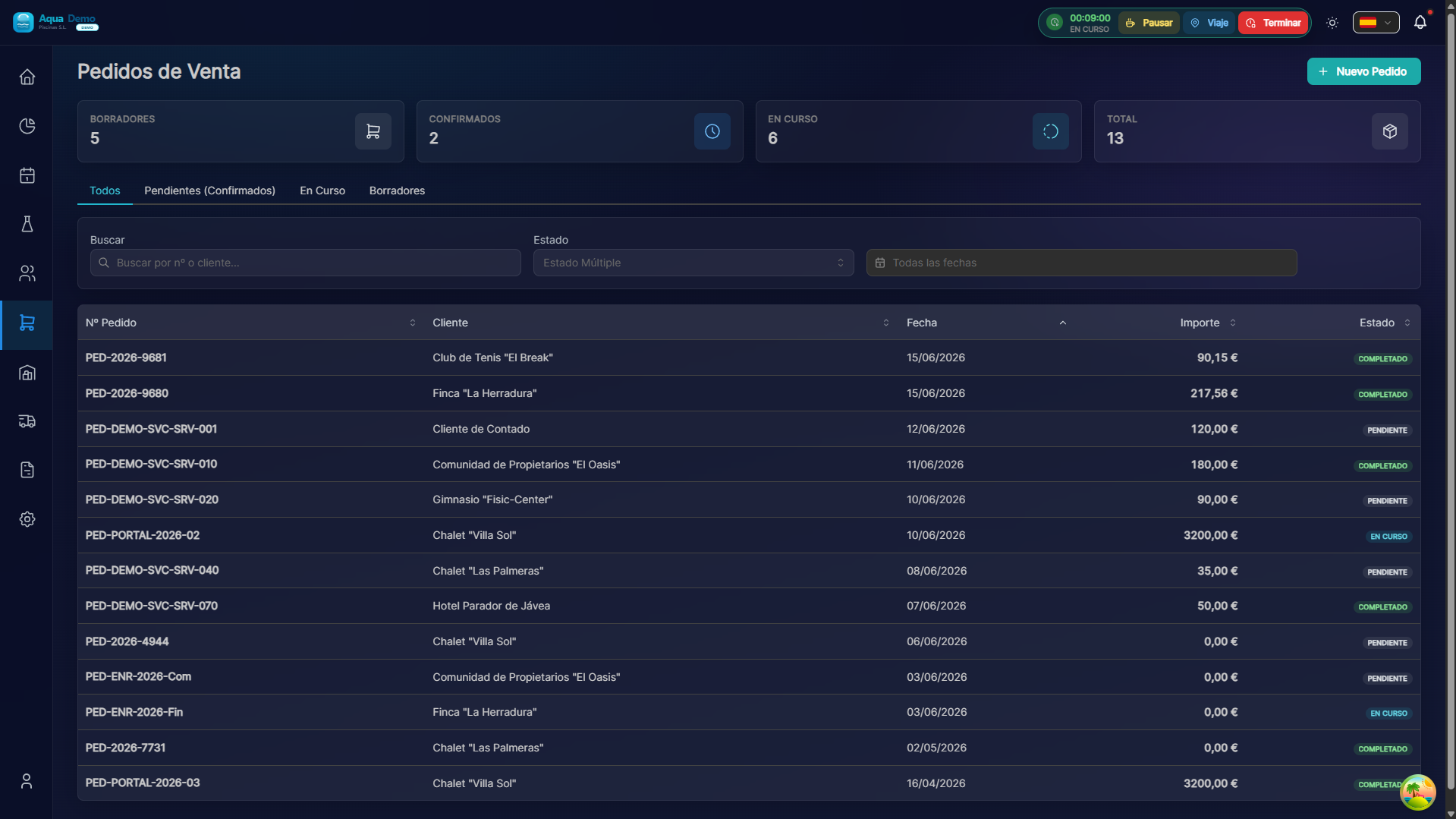Open the delivery truck sidebar icon

tap(27, 421)
